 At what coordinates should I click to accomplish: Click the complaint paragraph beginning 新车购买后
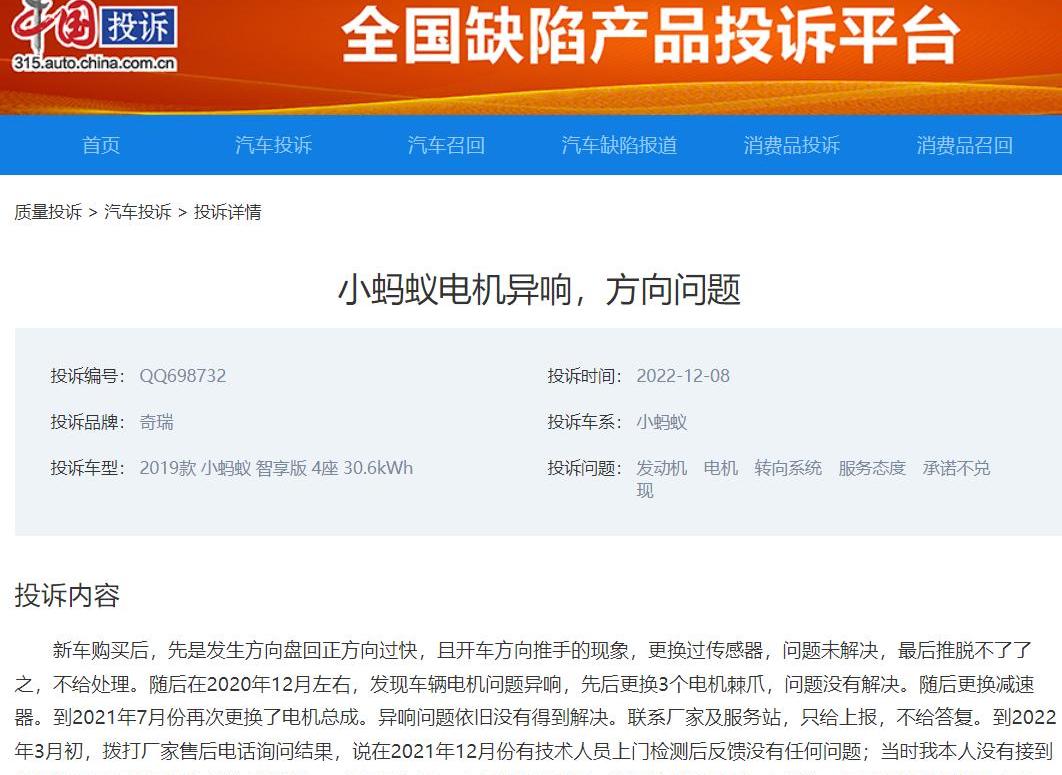click(x=535, y=705)
